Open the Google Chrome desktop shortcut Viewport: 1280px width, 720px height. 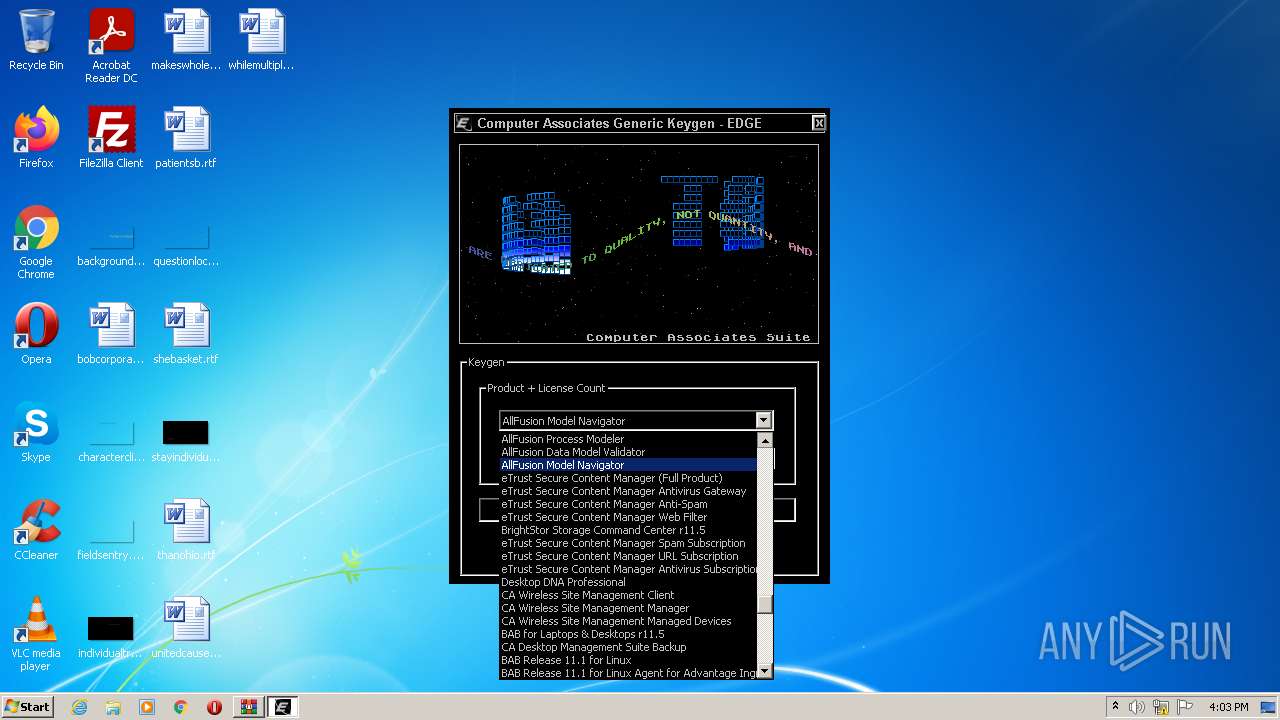[36, 243]
